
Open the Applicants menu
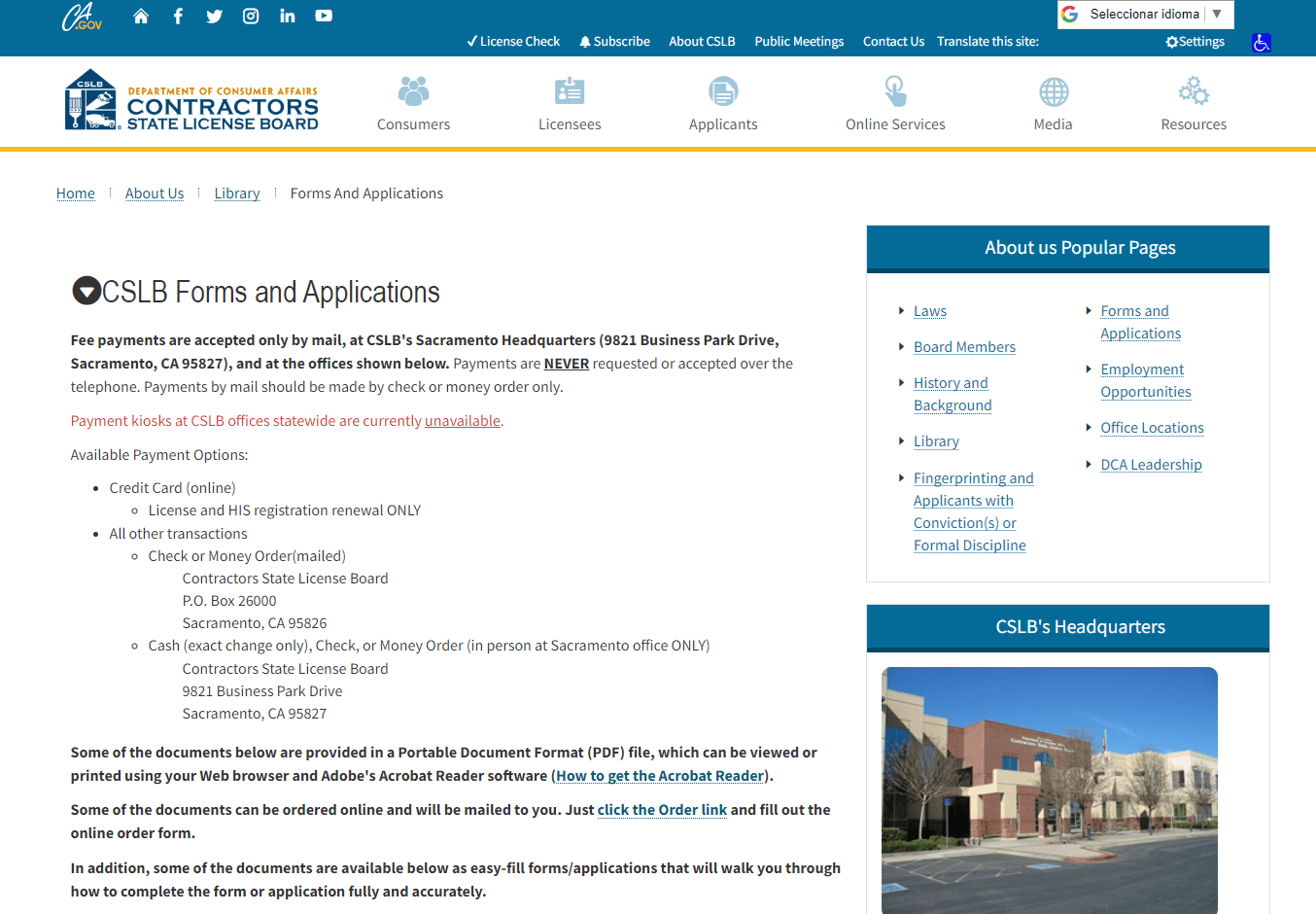click(723, 104)
